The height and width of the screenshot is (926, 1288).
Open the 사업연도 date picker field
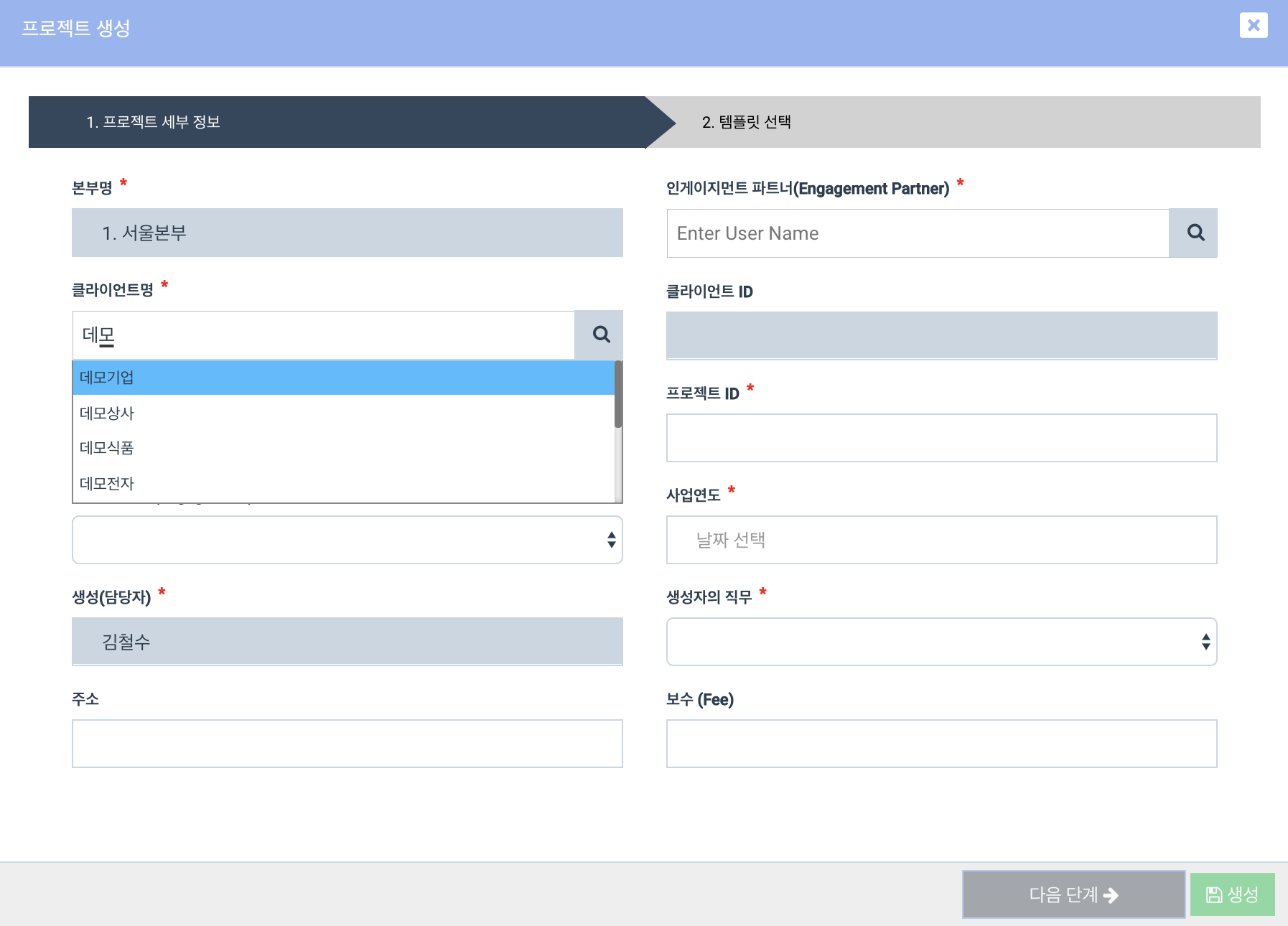click(x=941, y=540)
